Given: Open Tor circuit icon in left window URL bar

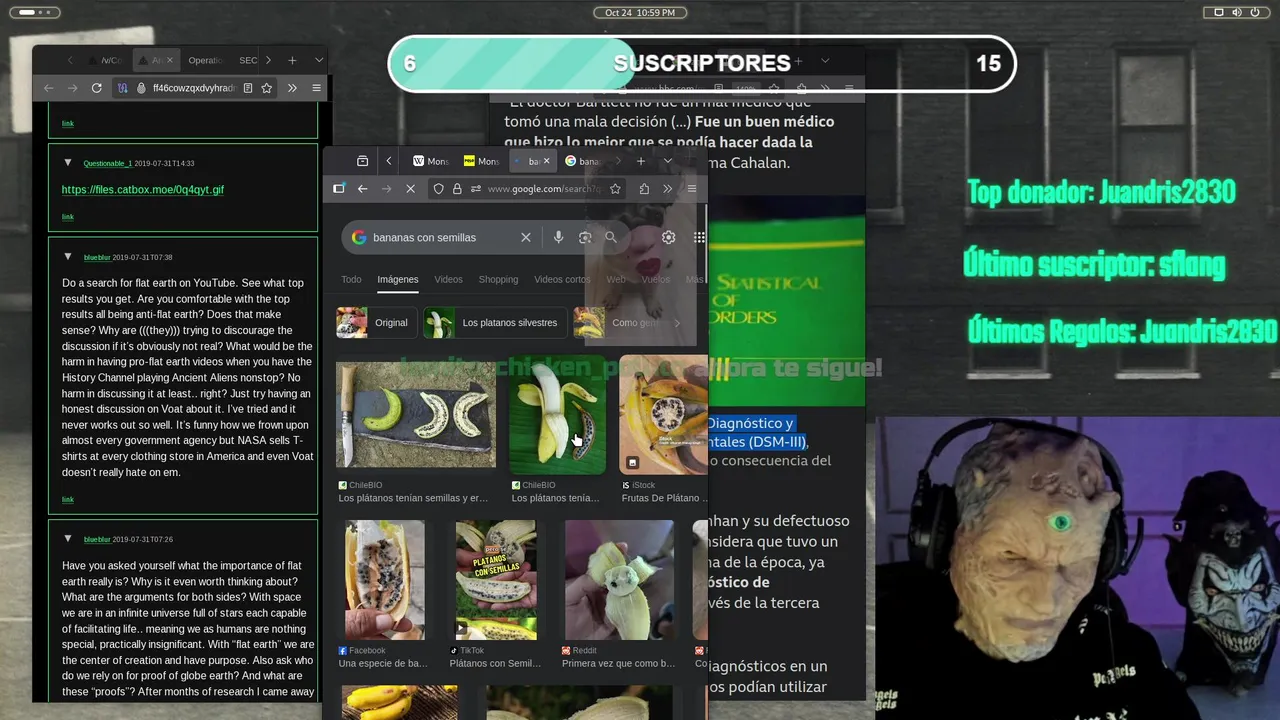Looking at the screenshot, I should [122, 88].
